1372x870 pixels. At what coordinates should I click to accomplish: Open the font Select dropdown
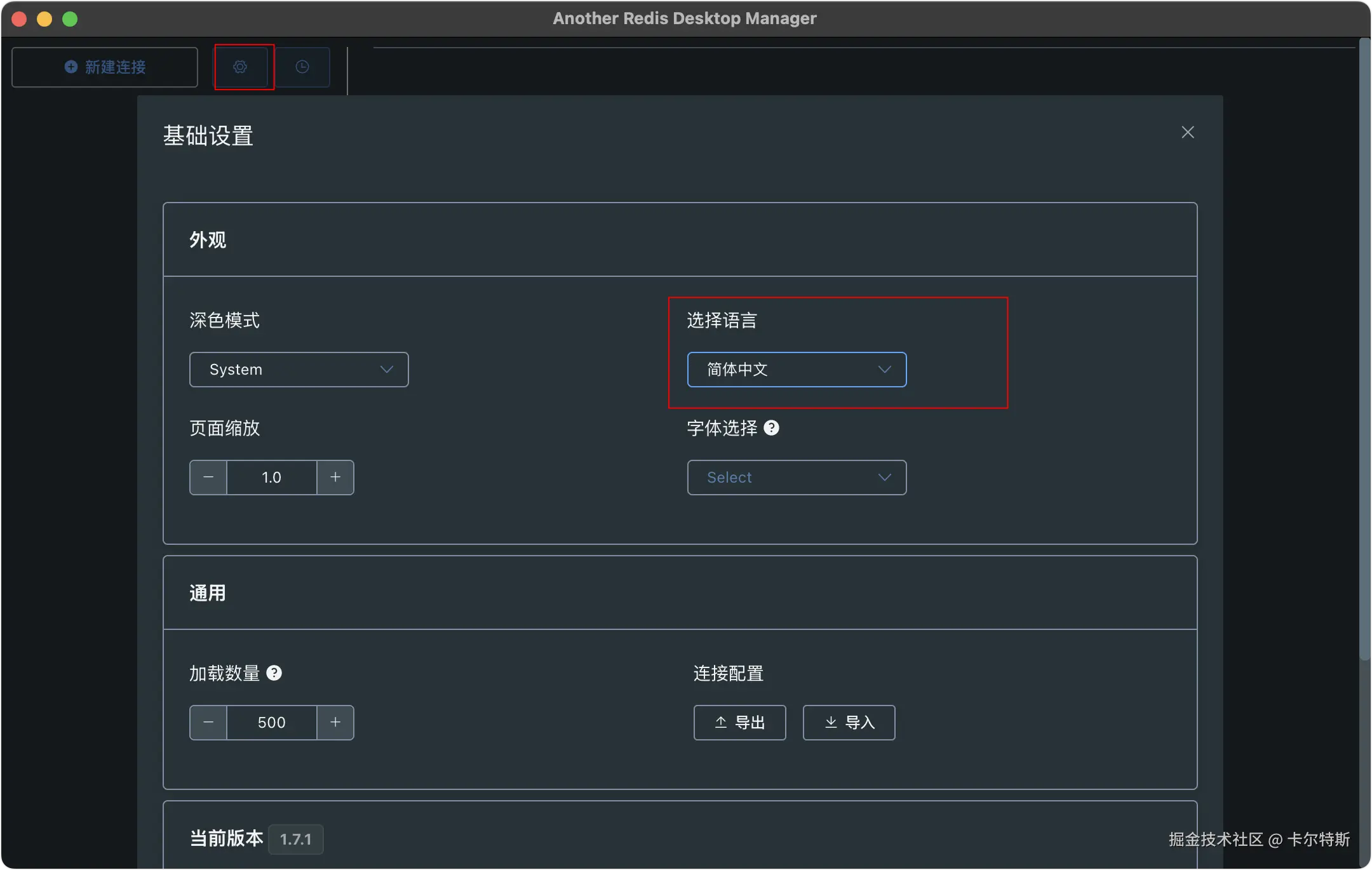tap(797, 478)
